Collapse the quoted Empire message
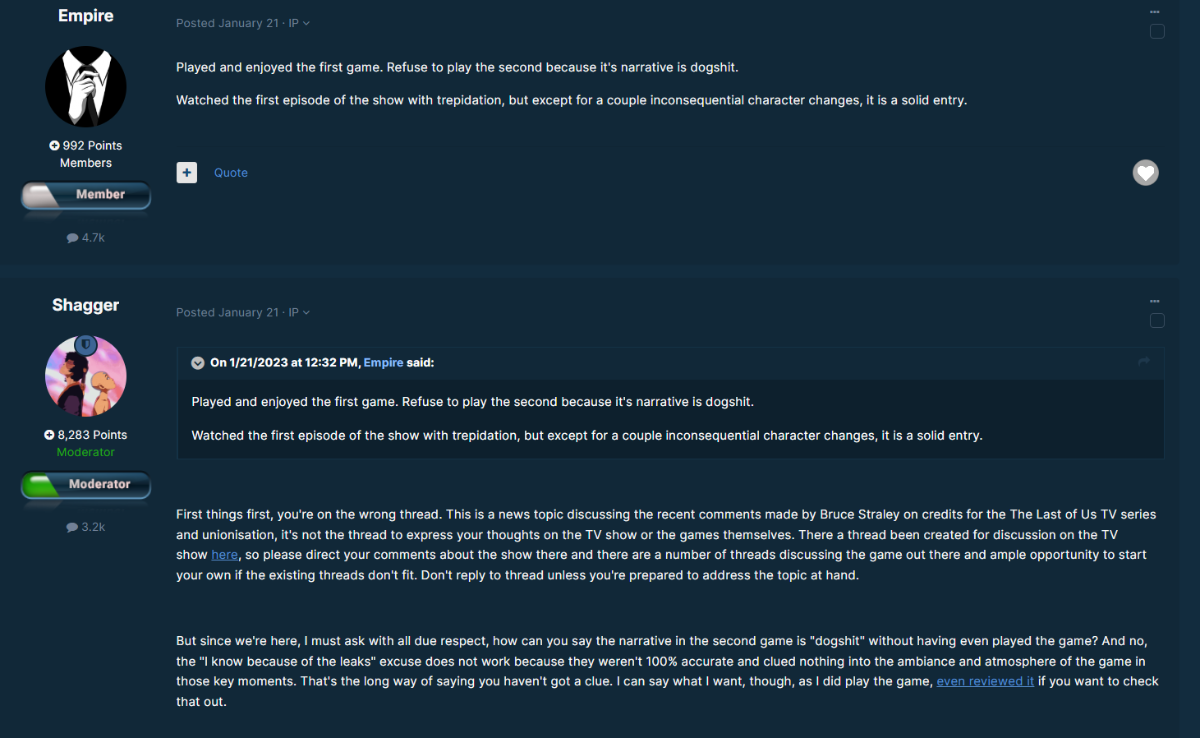1200x738 pixels. pos(198,363)
